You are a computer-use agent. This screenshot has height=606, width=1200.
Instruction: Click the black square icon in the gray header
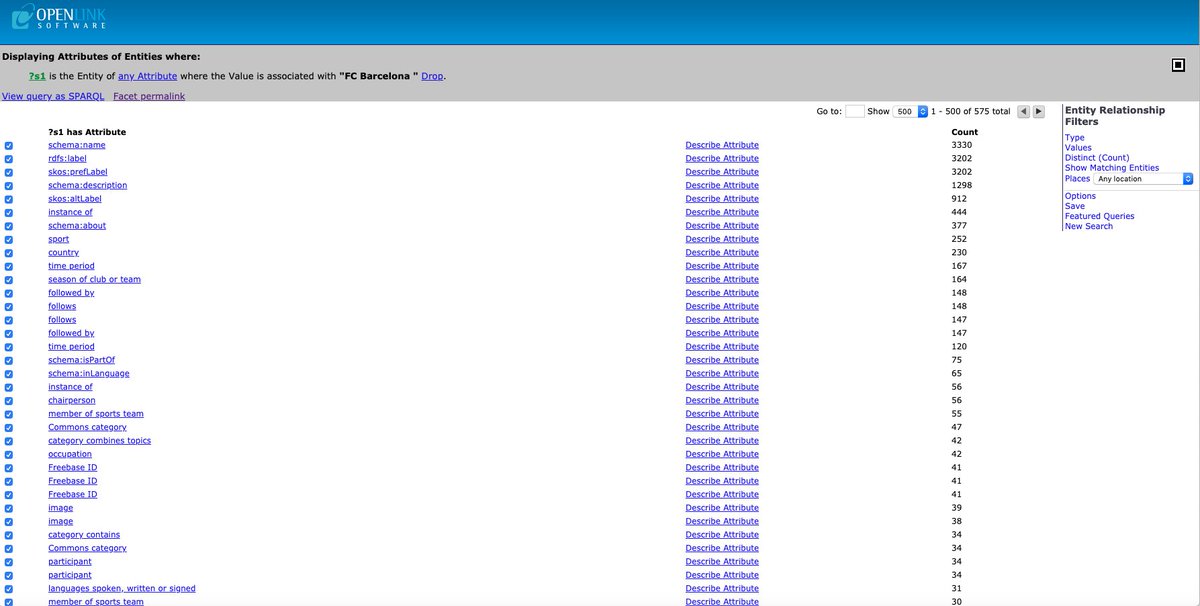1178,66
